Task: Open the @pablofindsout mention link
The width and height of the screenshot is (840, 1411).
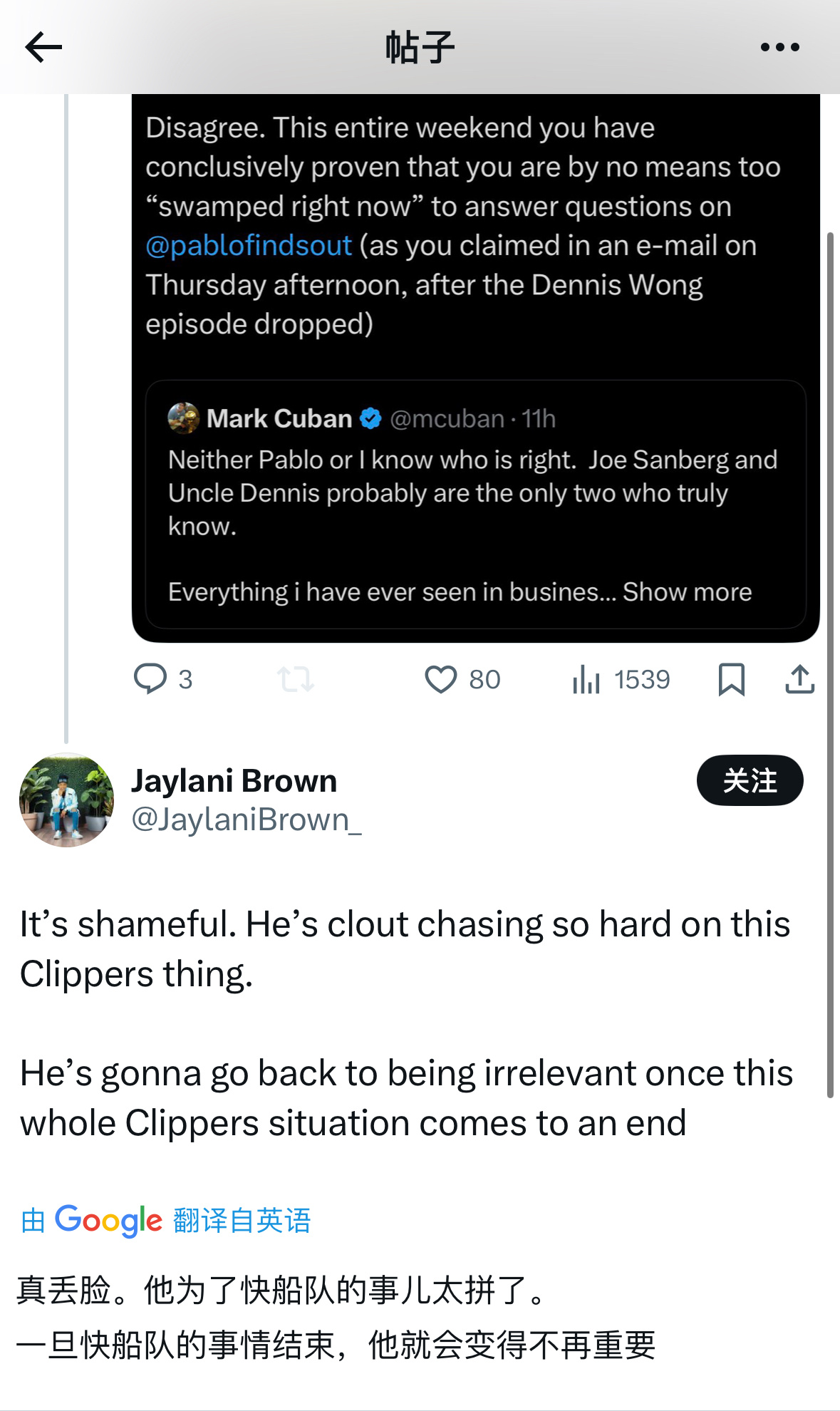Action: 249,245
